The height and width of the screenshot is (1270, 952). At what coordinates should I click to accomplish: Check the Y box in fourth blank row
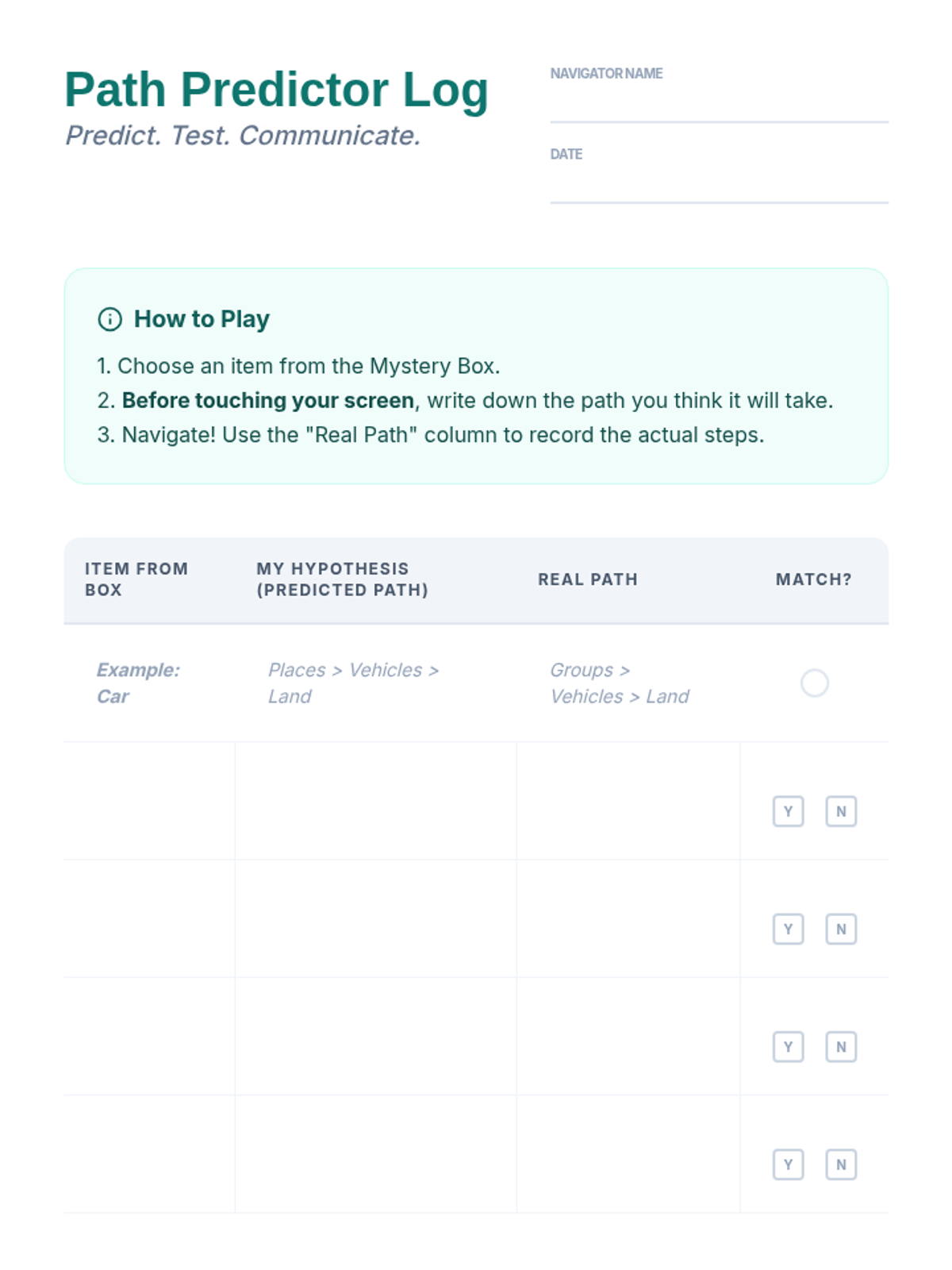pos(788,1164)
